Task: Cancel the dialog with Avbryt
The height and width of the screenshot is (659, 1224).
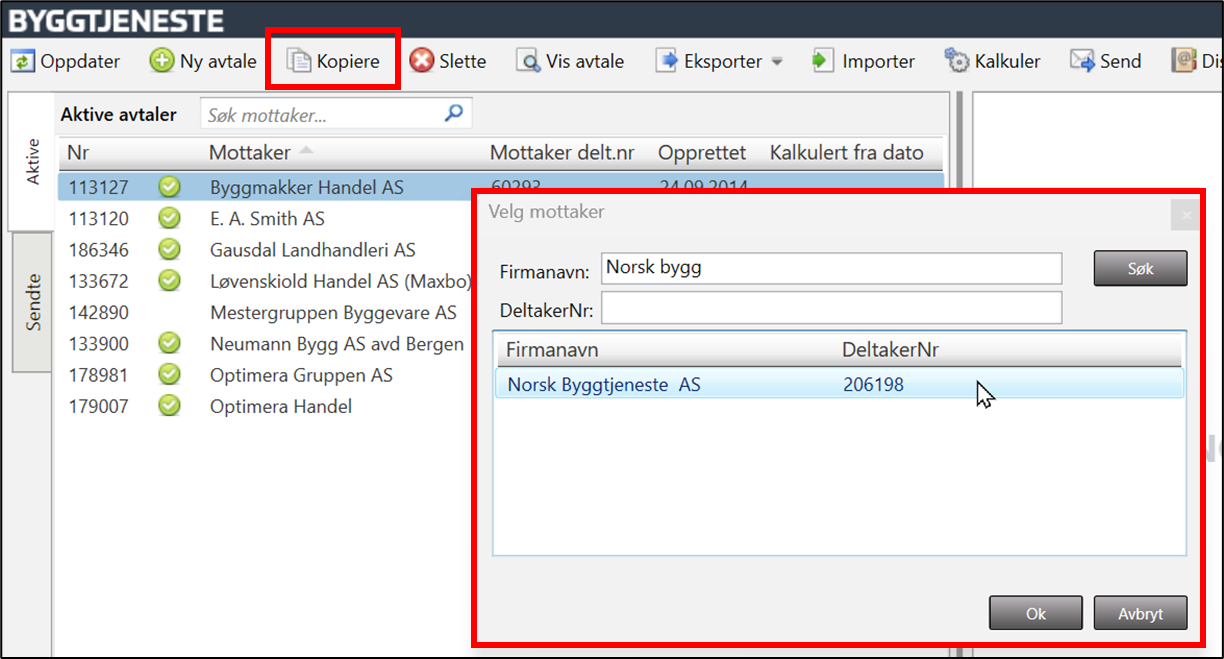Action: 1140,613
